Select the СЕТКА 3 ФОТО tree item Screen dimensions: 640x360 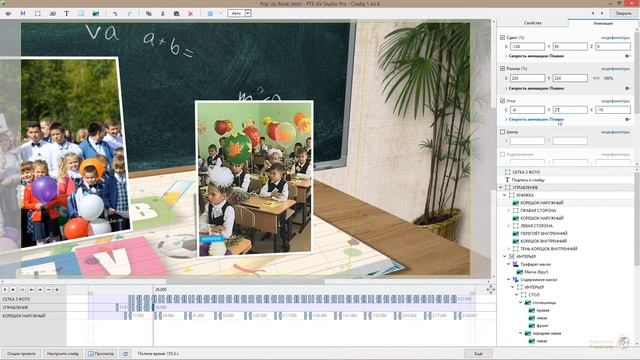click(527, 172)
